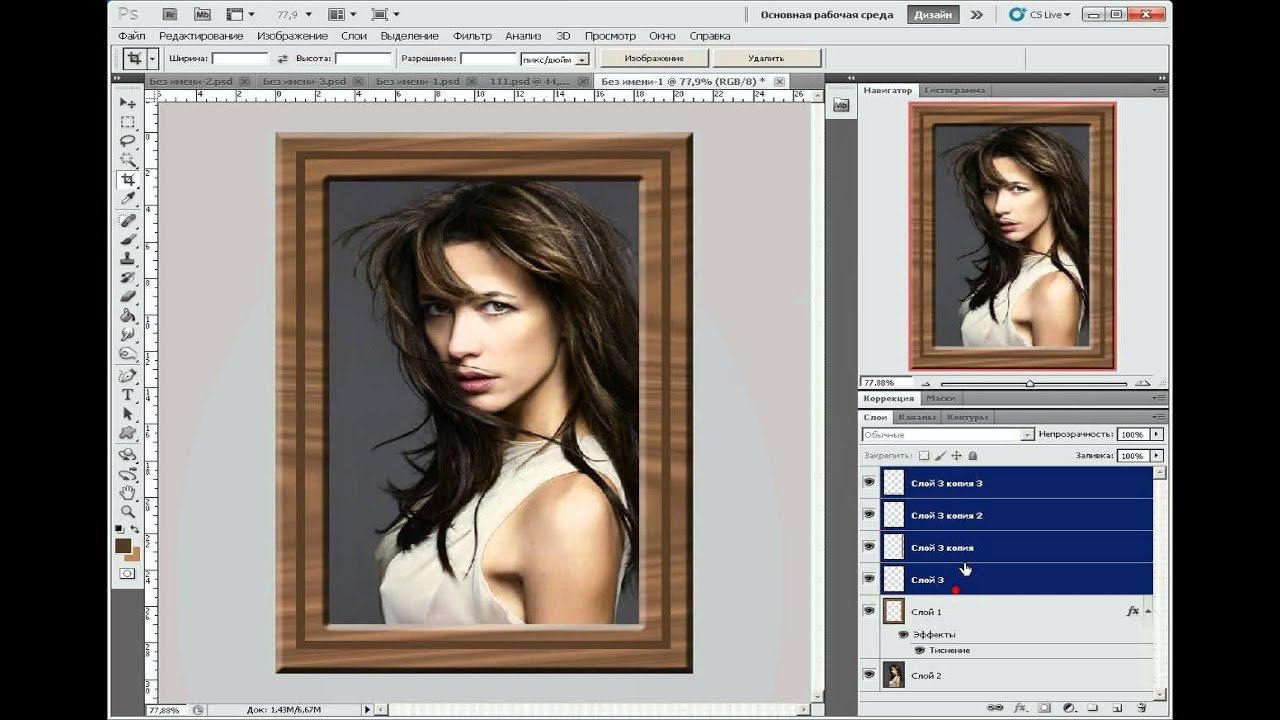Collapse Слой 1 effects list

tap(1148, 611)
